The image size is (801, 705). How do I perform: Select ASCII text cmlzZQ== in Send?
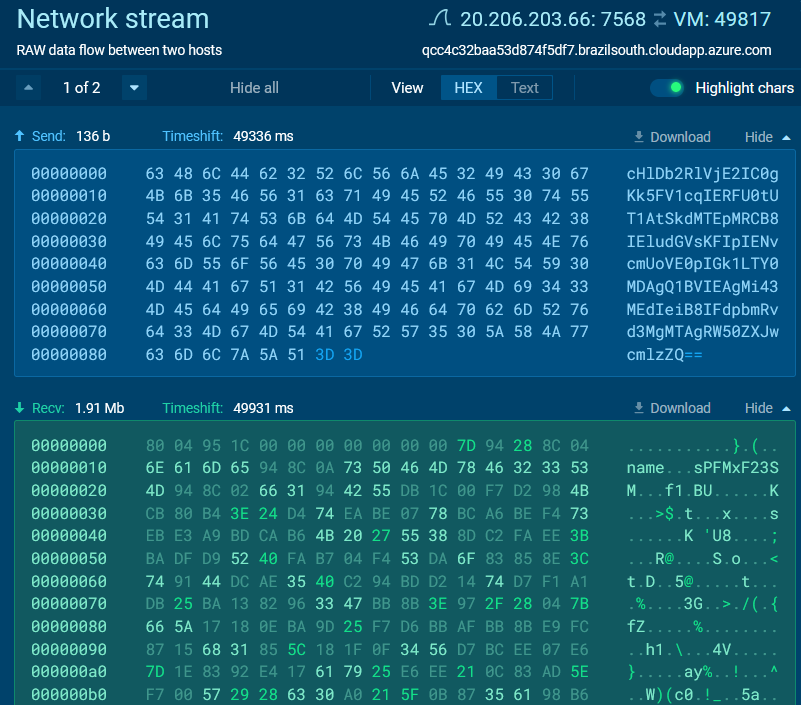tap(665, 355)
